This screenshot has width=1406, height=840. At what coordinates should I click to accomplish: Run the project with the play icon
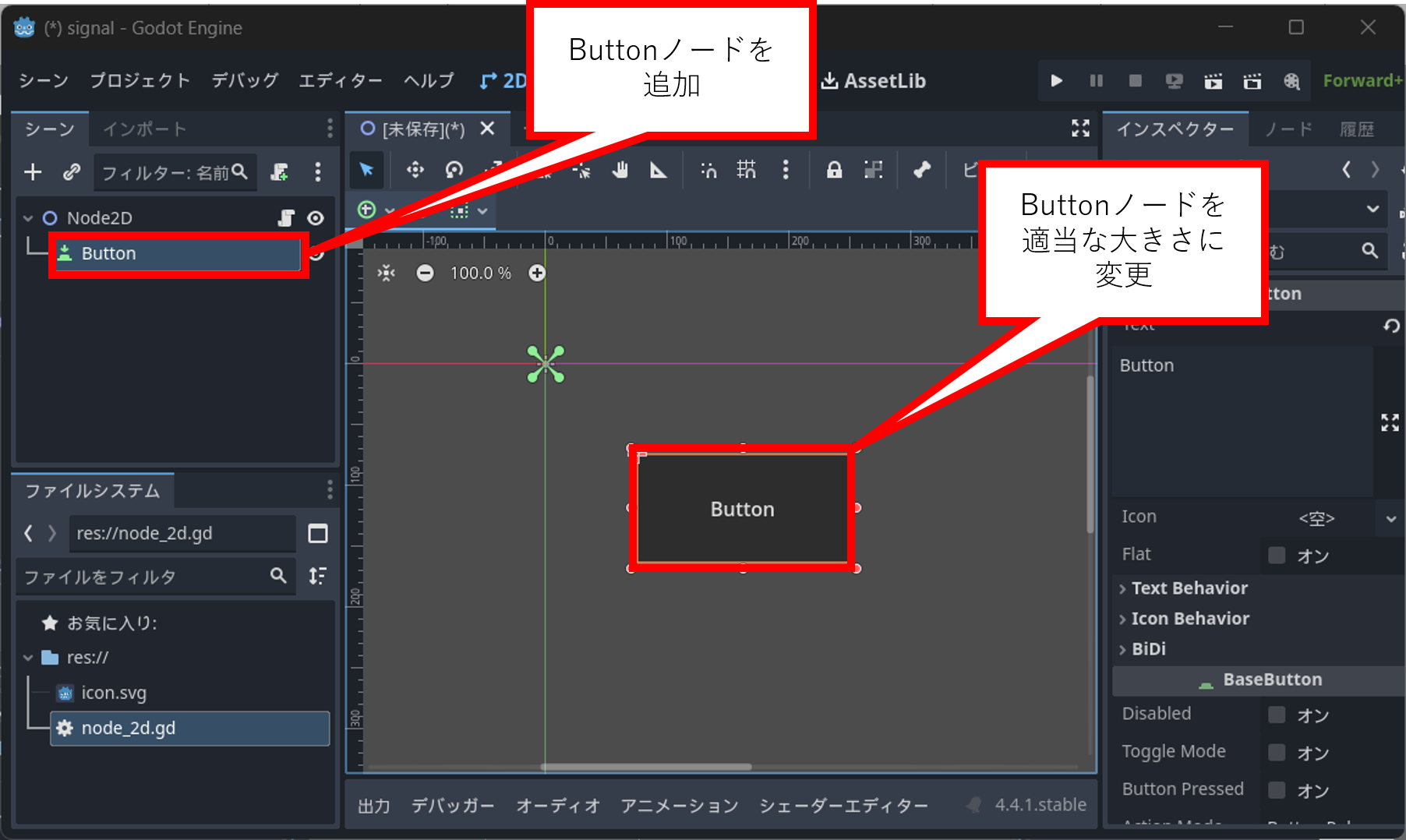coord(1056,80)
